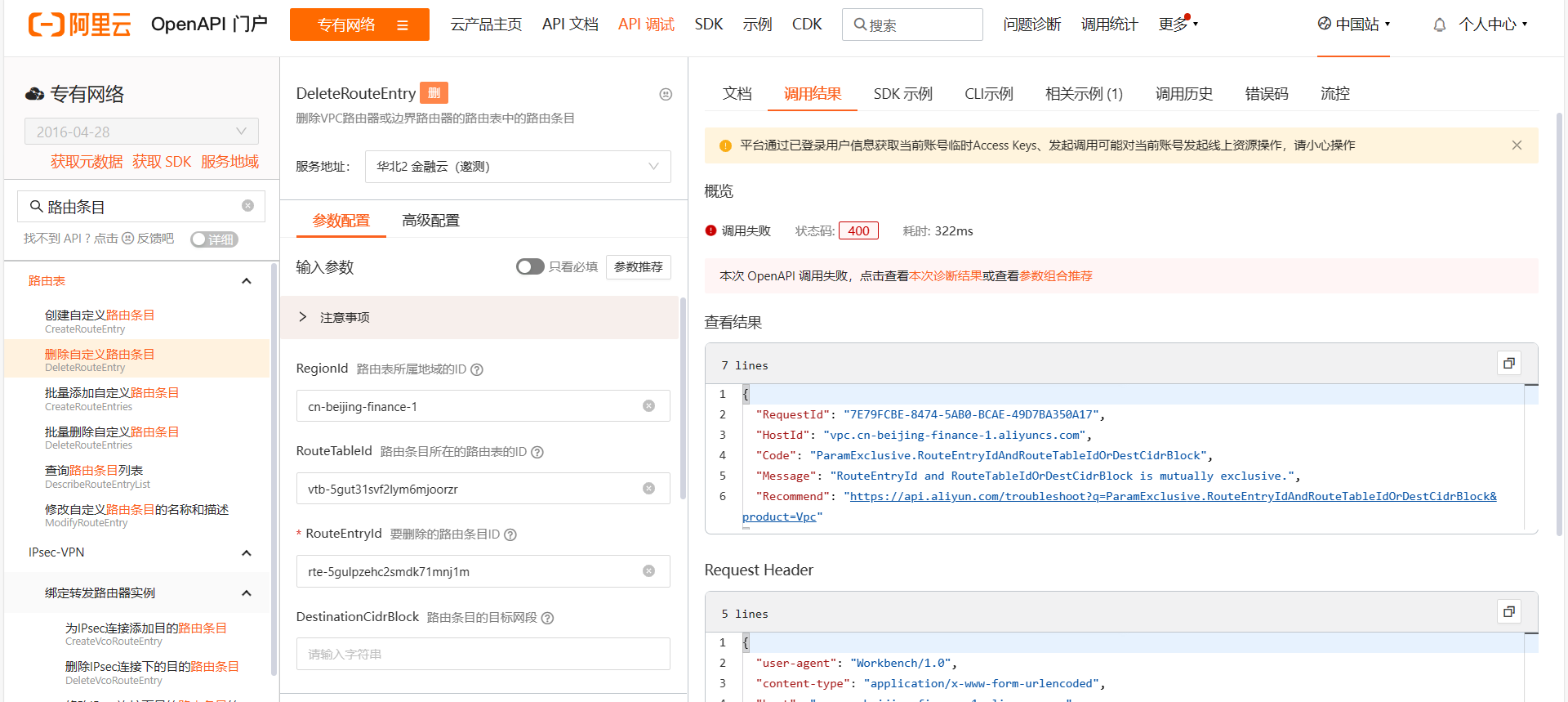This screenshot has width=1568, height=702.
Task: Click the 服务地域 link
Action: (229, 162)
